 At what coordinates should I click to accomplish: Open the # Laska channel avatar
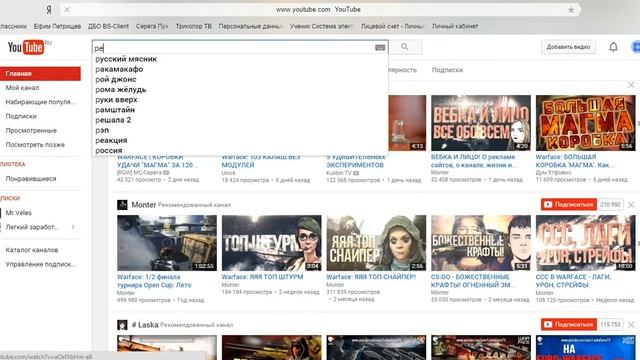point(122,325)
